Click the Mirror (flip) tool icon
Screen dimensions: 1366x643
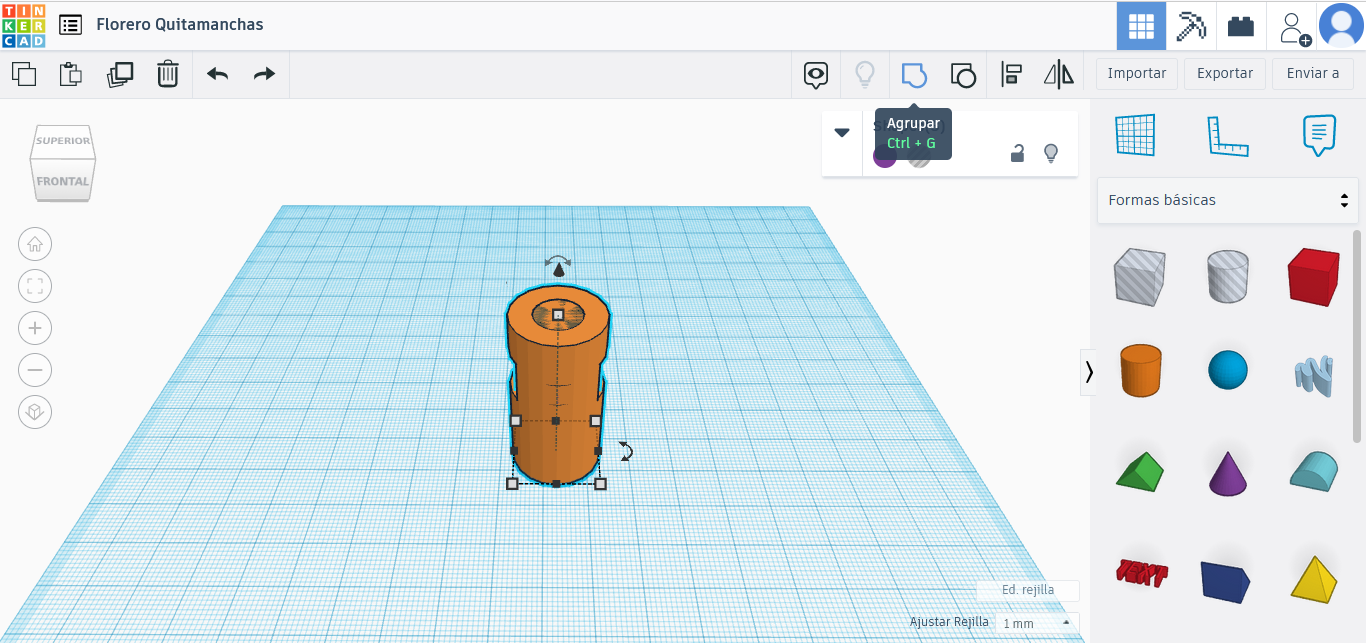[1058, 74]
